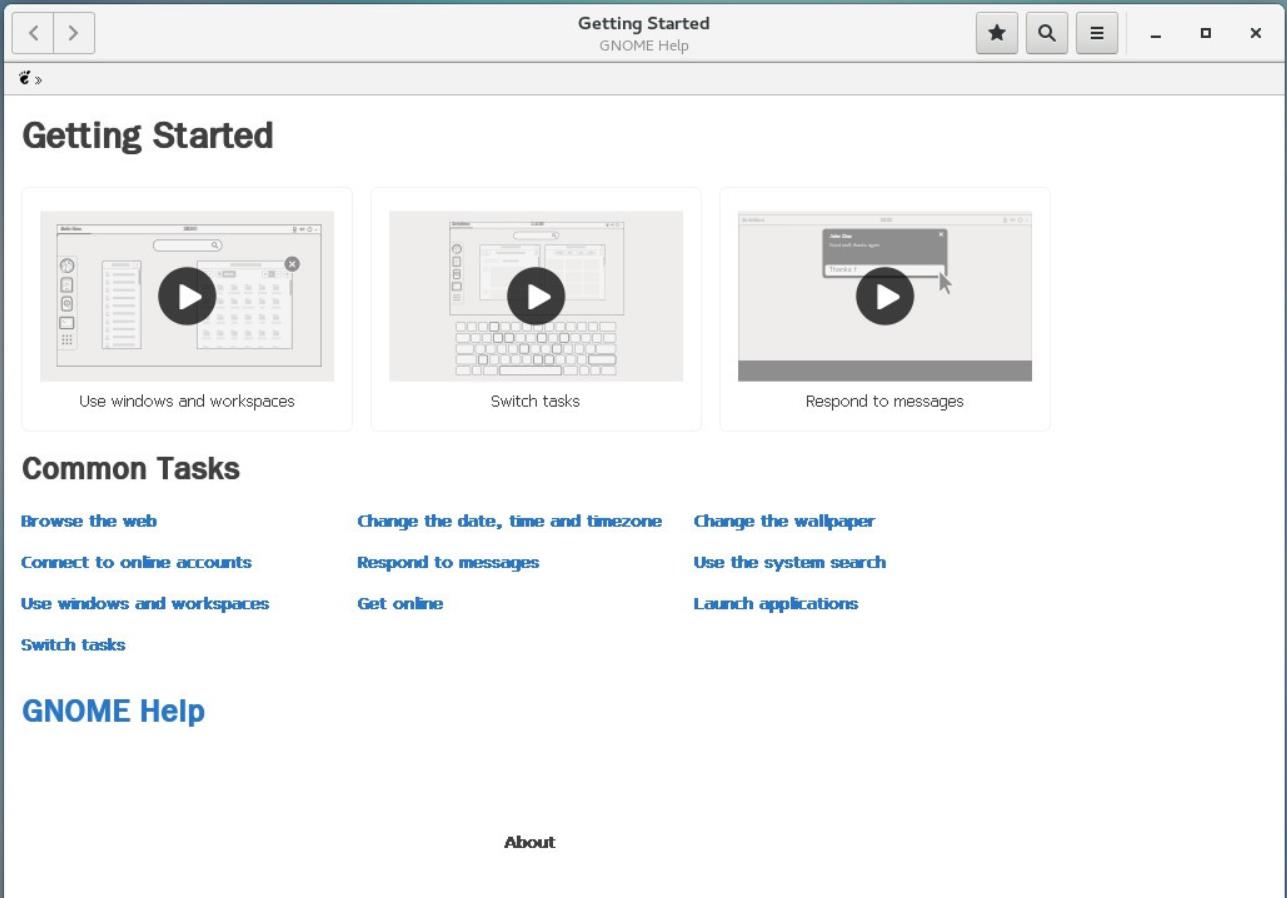Go to the GNOME Help heading link
Image resolution: width=1287 pixels, height=898 pixels.
[113, 711]
